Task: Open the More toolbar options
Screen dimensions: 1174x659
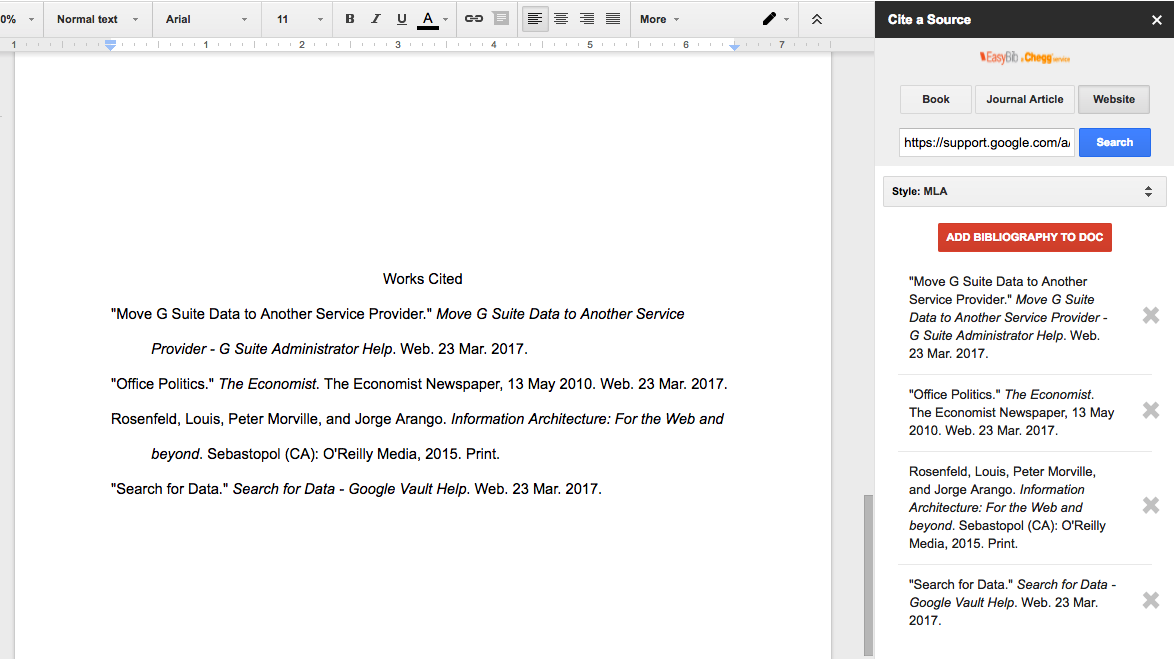Action: pos(659,19)
